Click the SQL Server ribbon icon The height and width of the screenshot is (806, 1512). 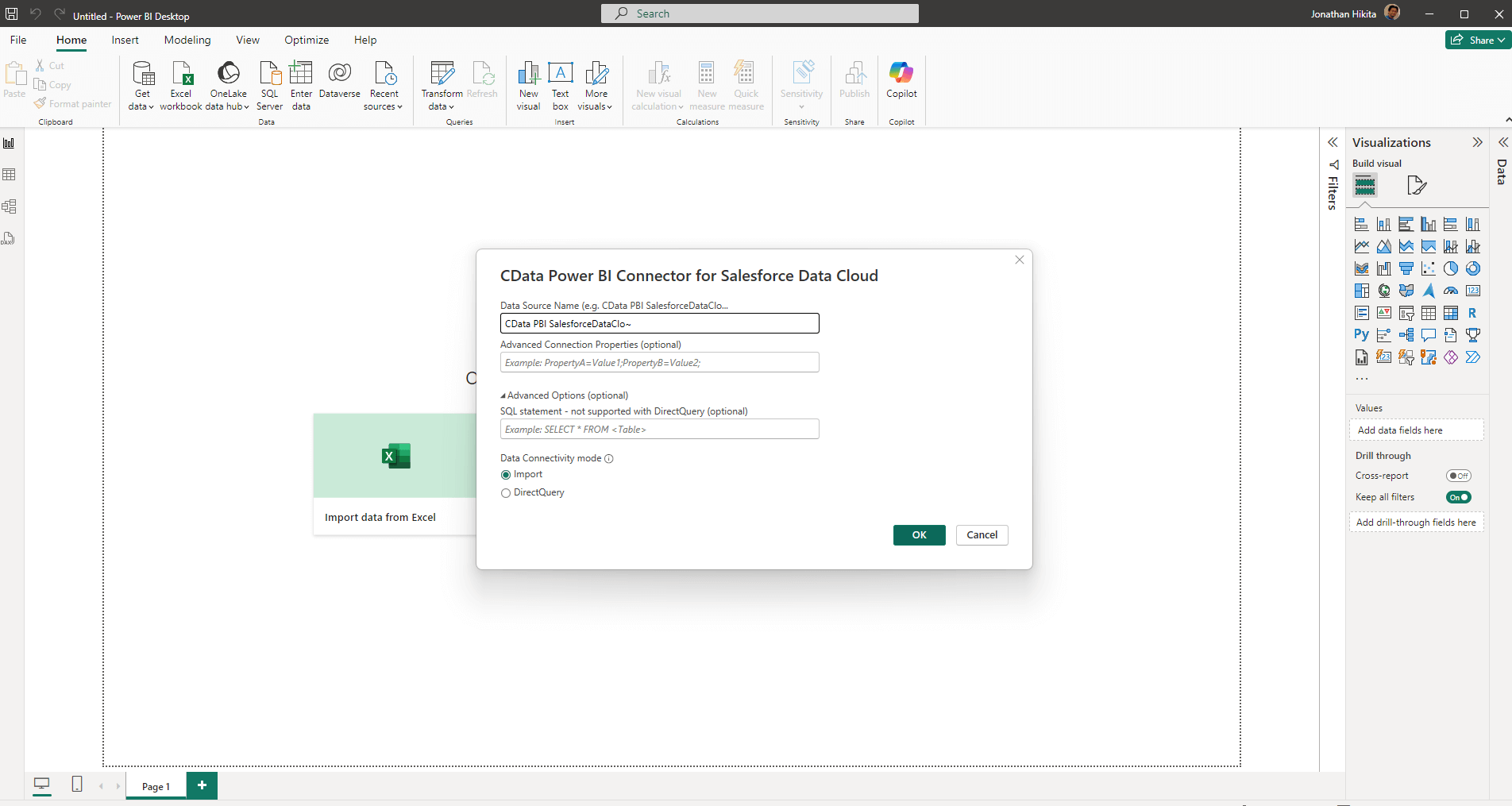[x=269, y=86]
